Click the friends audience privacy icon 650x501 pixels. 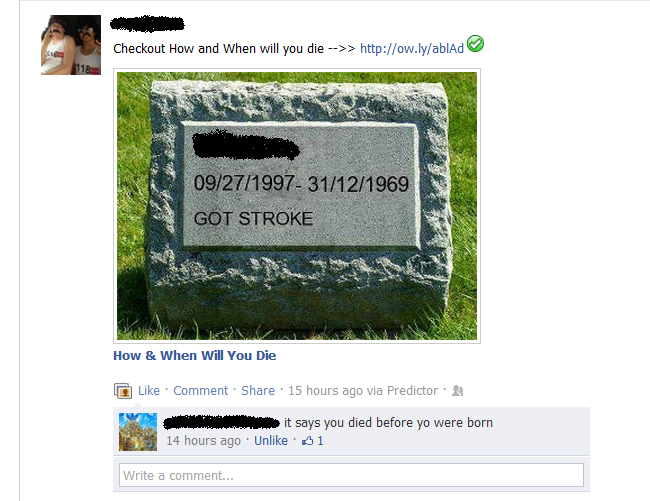458,391
